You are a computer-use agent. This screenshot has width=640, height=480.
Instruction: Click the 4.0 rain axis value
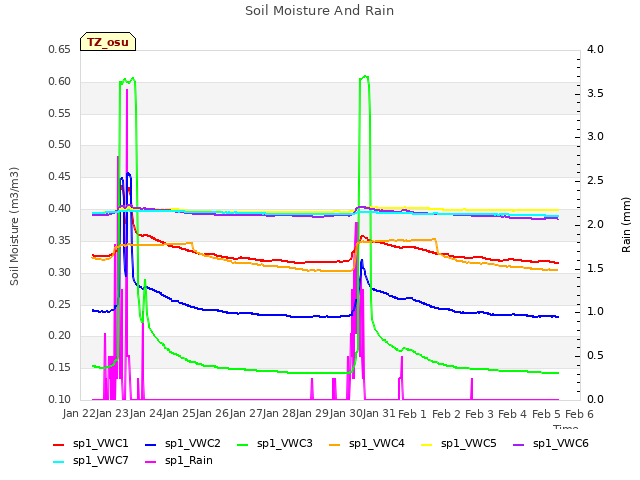595,50
